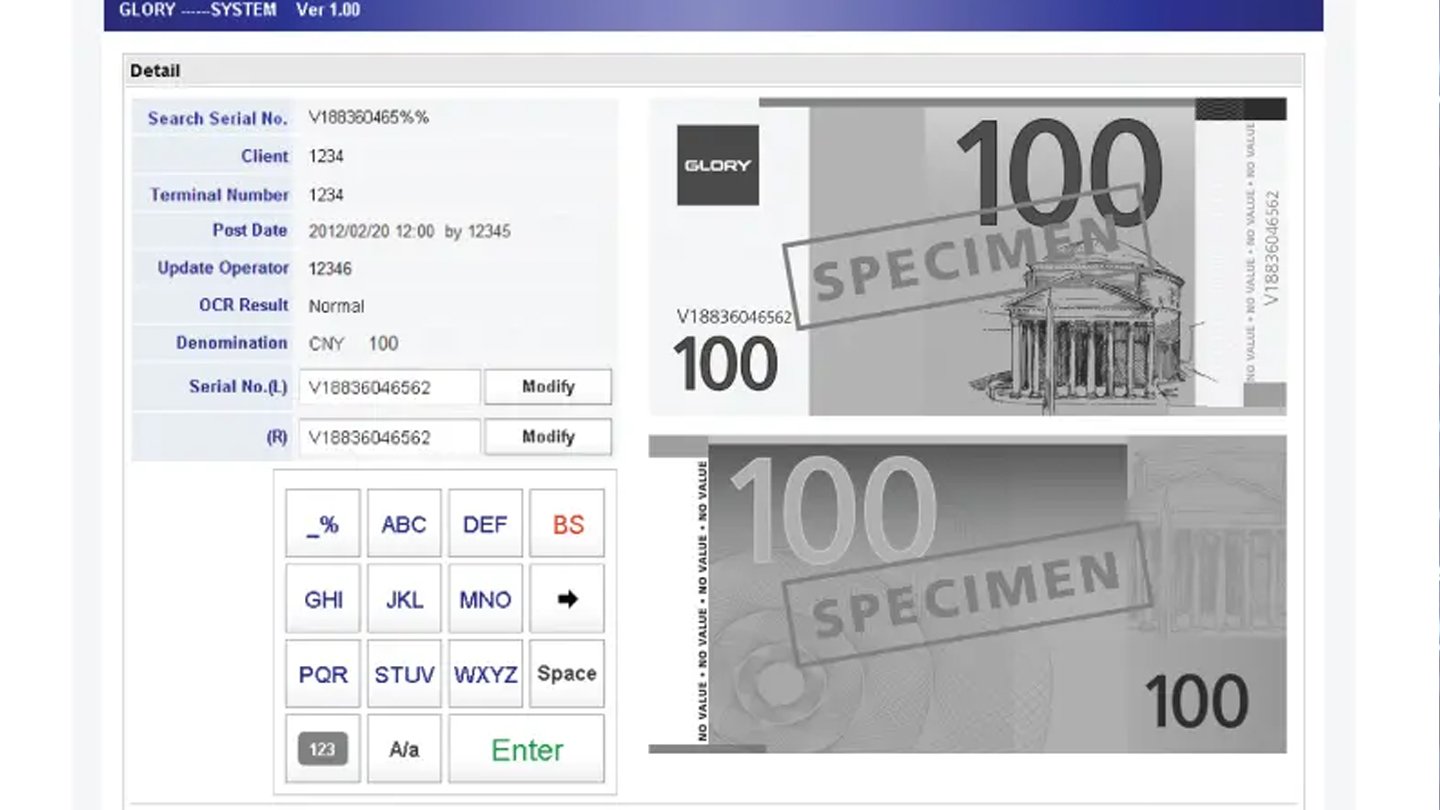The height and width of the screenshot is (810, 1440).
Task: Select the PQR key
Action: tap(322, 674)
